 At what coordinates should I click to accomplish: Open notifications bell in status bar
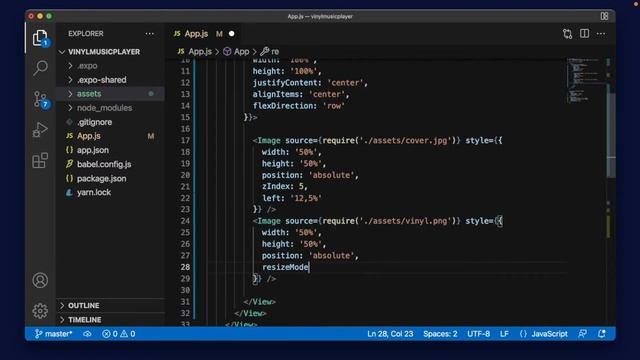[x=602, y=334]
